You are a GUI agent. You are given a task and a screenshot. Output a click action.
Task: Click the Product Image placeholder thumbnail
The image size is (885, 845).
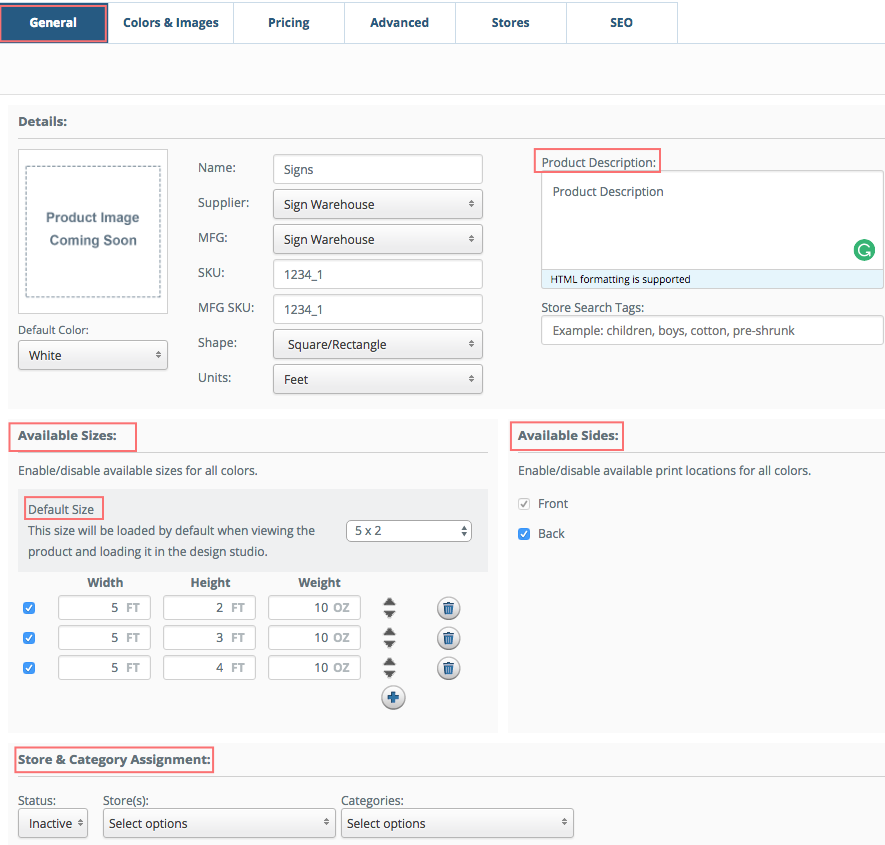click(93, 231)
